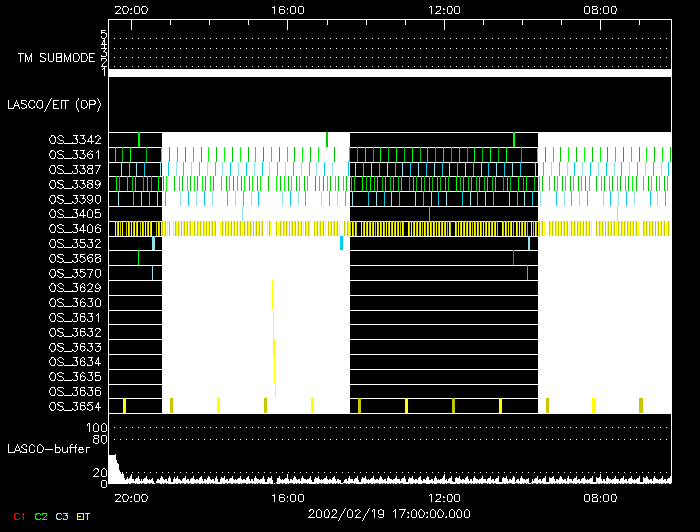Image resolution: width=700 pixels, height=532 pixels.
Task: Select the OS_3654 row label
Action: tap(74, 406)
